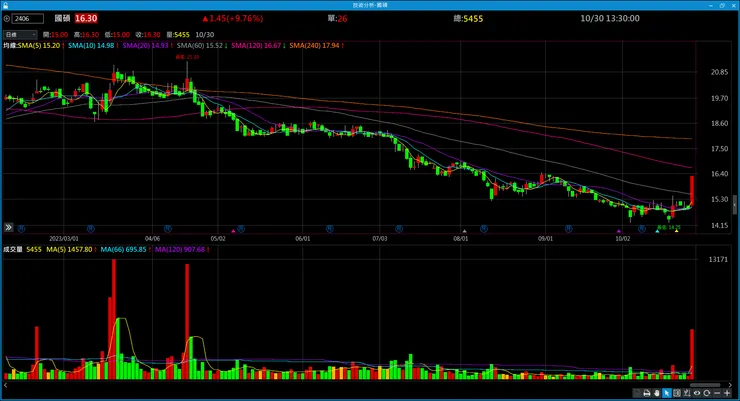Focus the 2406 symbol input field

pyautogui.click(x=28, y=19)
